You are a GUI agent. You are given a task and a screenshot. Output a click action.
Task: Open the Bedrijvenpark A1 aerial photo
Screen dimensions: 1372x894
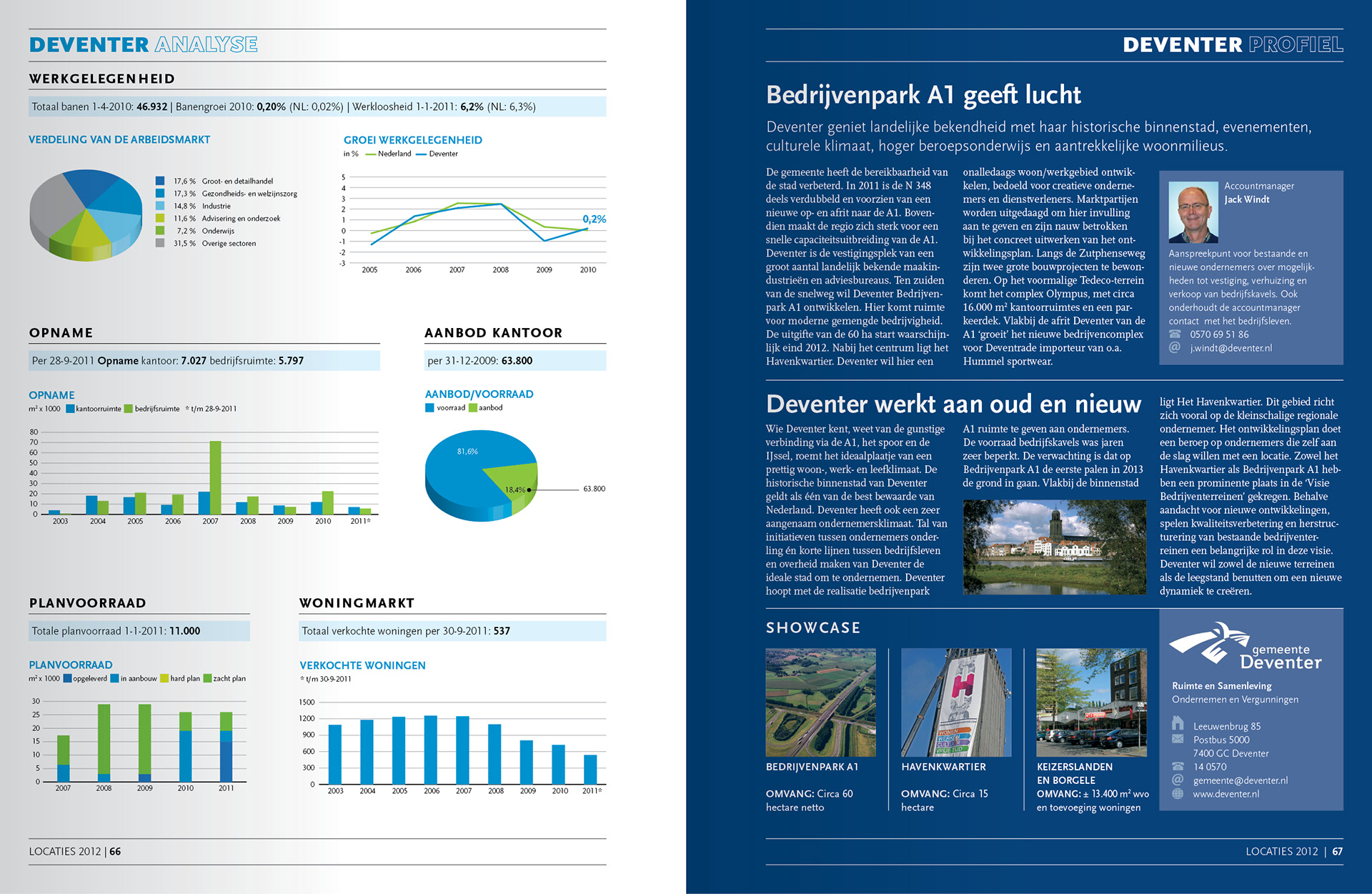click(820, 702)
